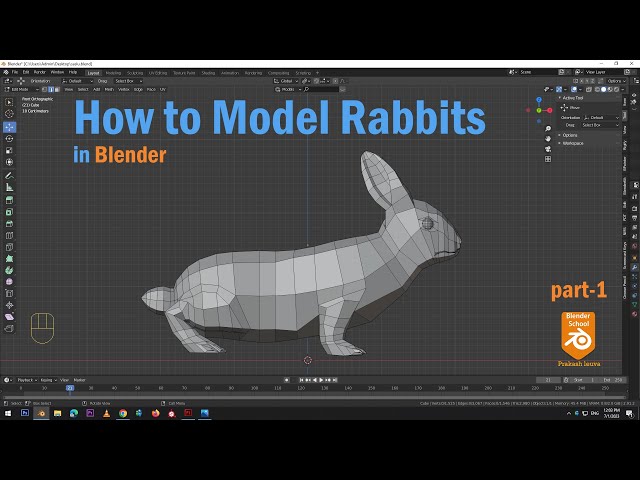Expand the Options panel in sidebar

(x=569, y=135)
